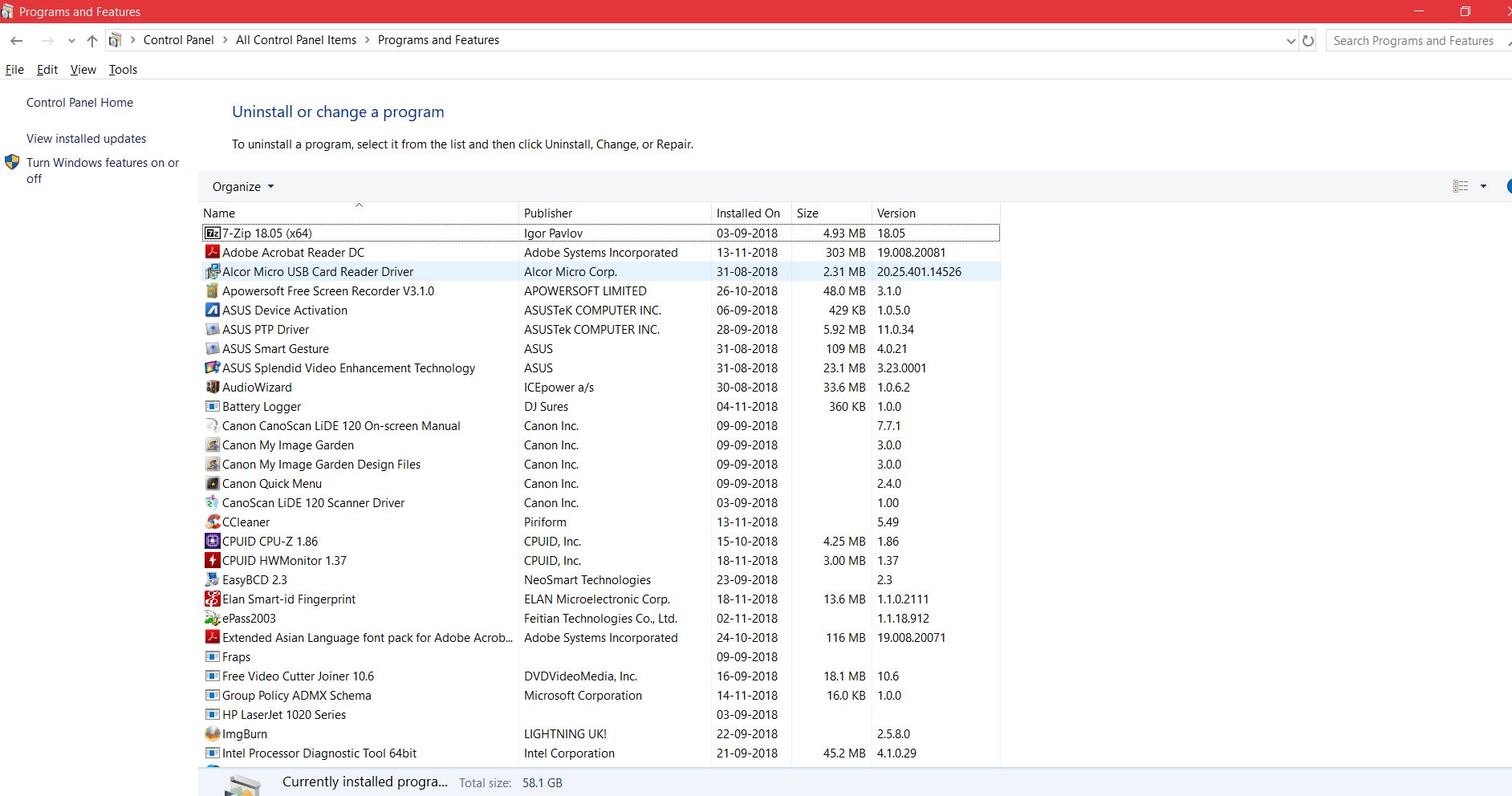1512x796 pixels.
Task: Navigate to All Control Panel Items breadcrumb
Action: click(296, 40)
